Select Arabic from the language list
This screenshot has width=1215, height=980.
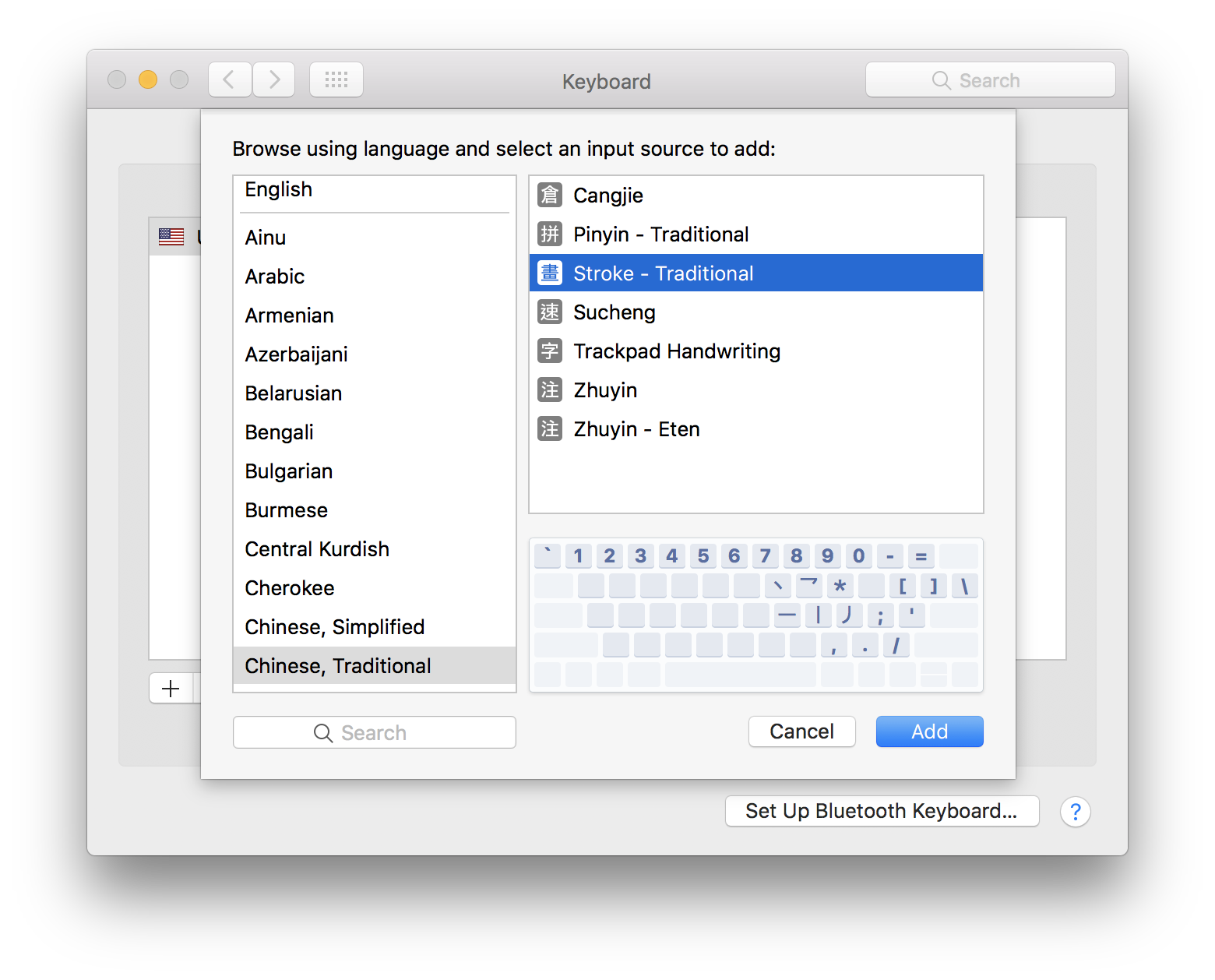(x=274, y=276)
